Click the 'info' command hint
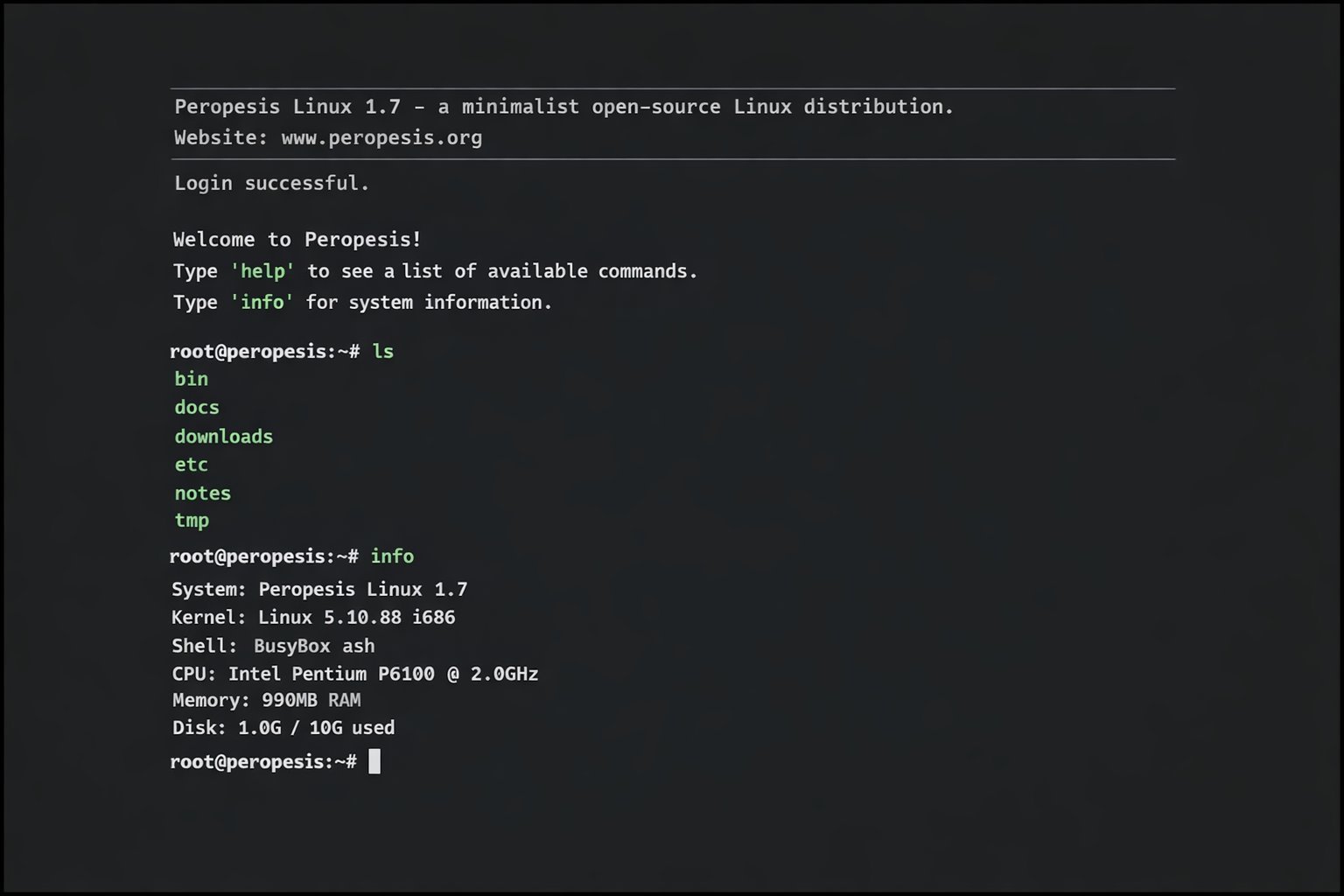Viewport: 1344px width, 896px height. 262,302
